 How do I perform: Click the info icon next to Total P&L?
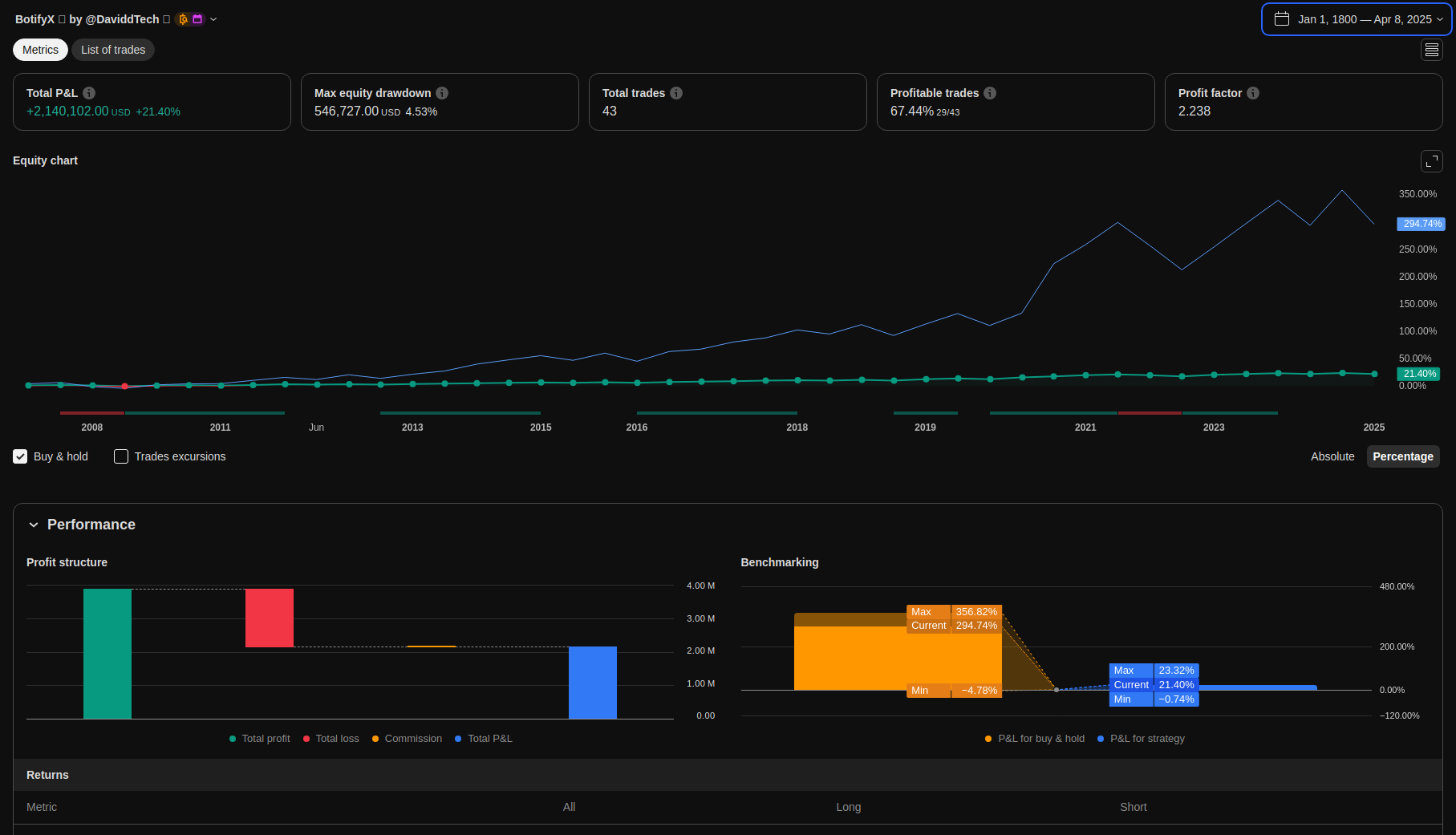(89, 93)
